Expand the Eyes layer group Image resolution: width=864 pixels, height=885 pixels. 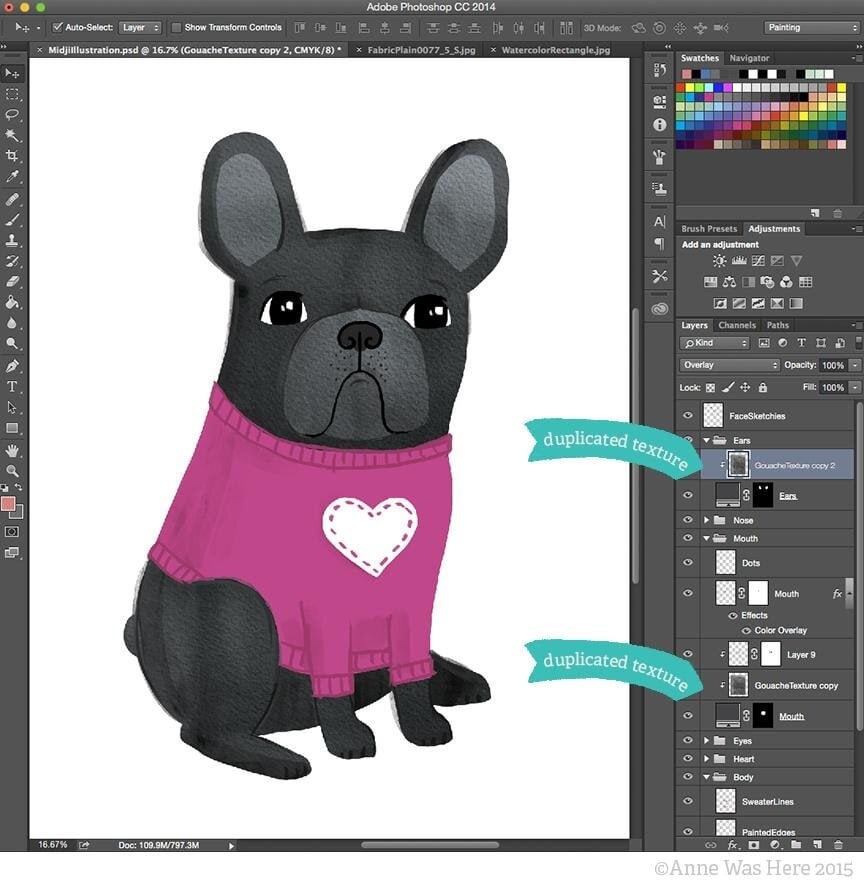pos(707,741)
